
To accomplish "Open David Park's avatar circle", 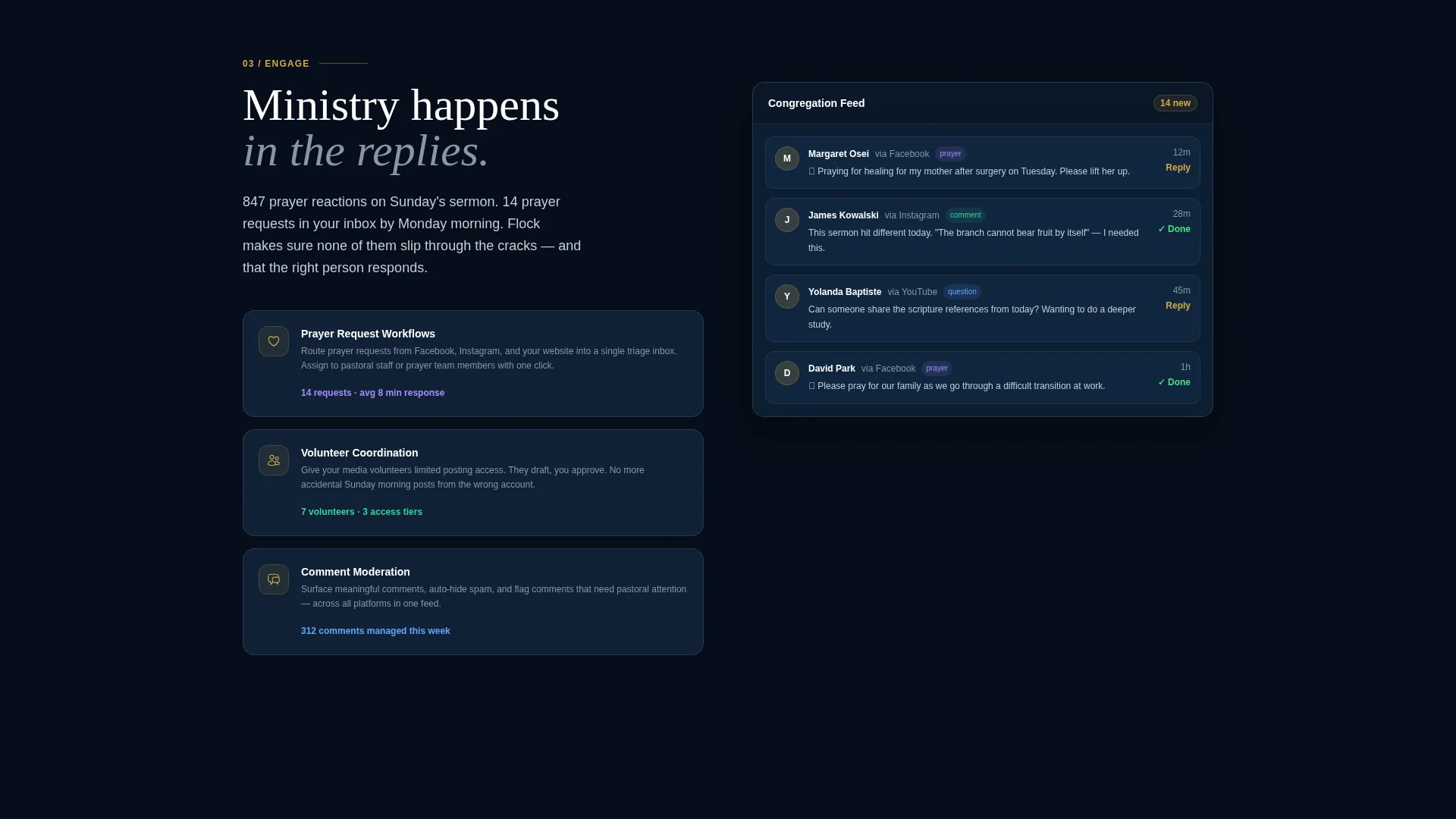I will tap(787, 373).
